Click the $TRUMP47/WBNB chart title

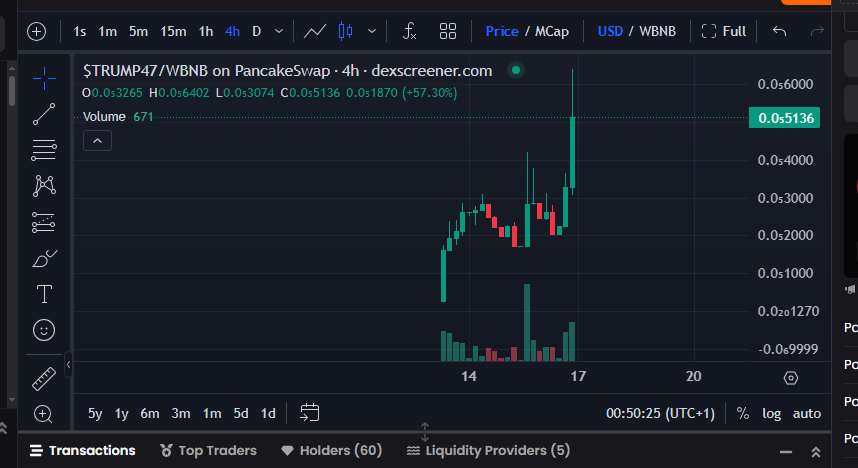(288, 71)
